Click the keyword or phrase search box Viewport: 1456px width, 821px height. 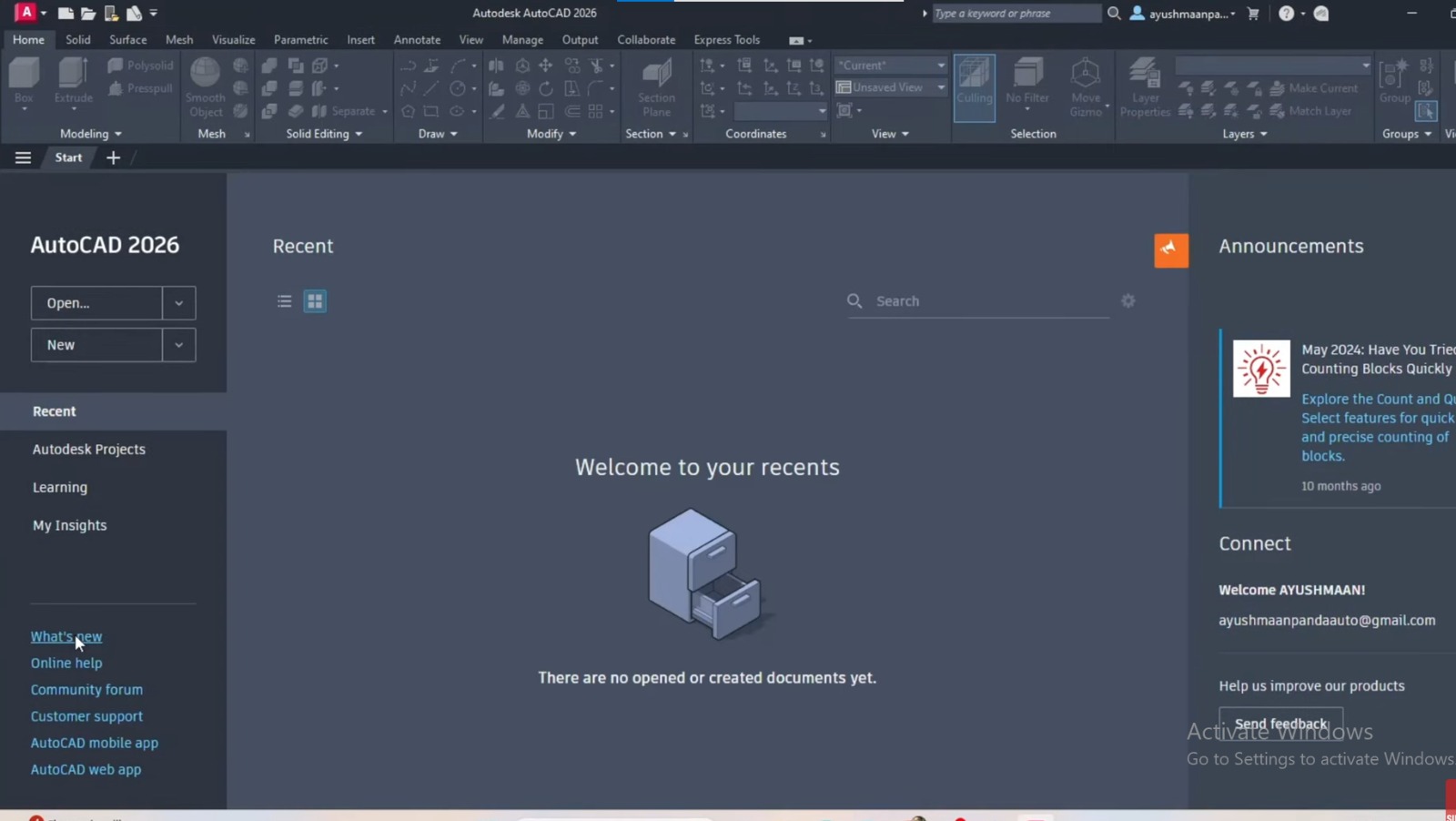[x=1016, y=14]
